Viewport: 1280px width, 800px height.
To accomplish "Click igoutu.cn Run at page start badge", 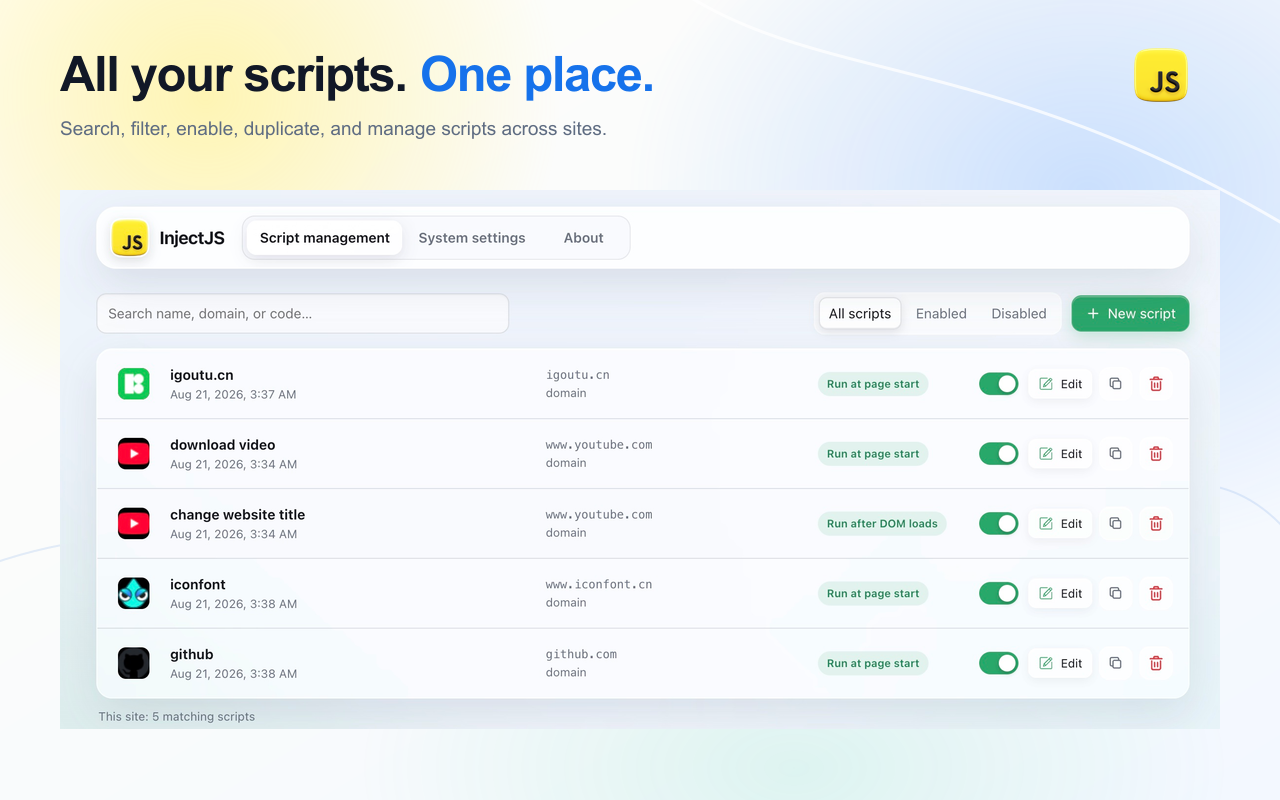I will pos(873,384).
